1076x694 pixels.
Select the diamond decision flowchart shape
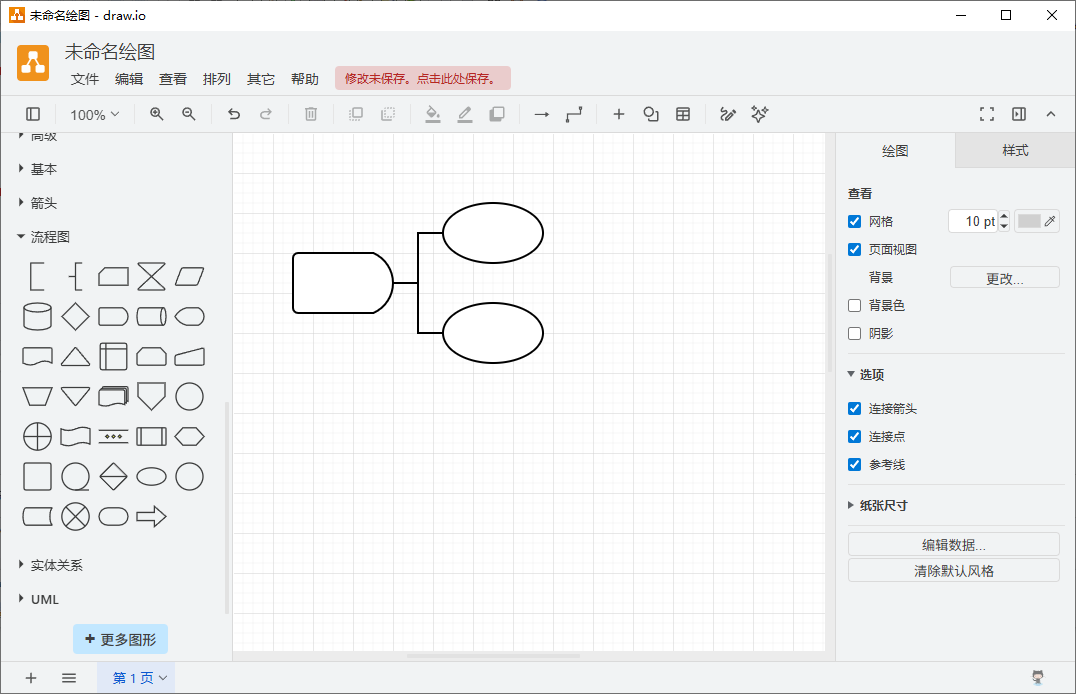75,316
